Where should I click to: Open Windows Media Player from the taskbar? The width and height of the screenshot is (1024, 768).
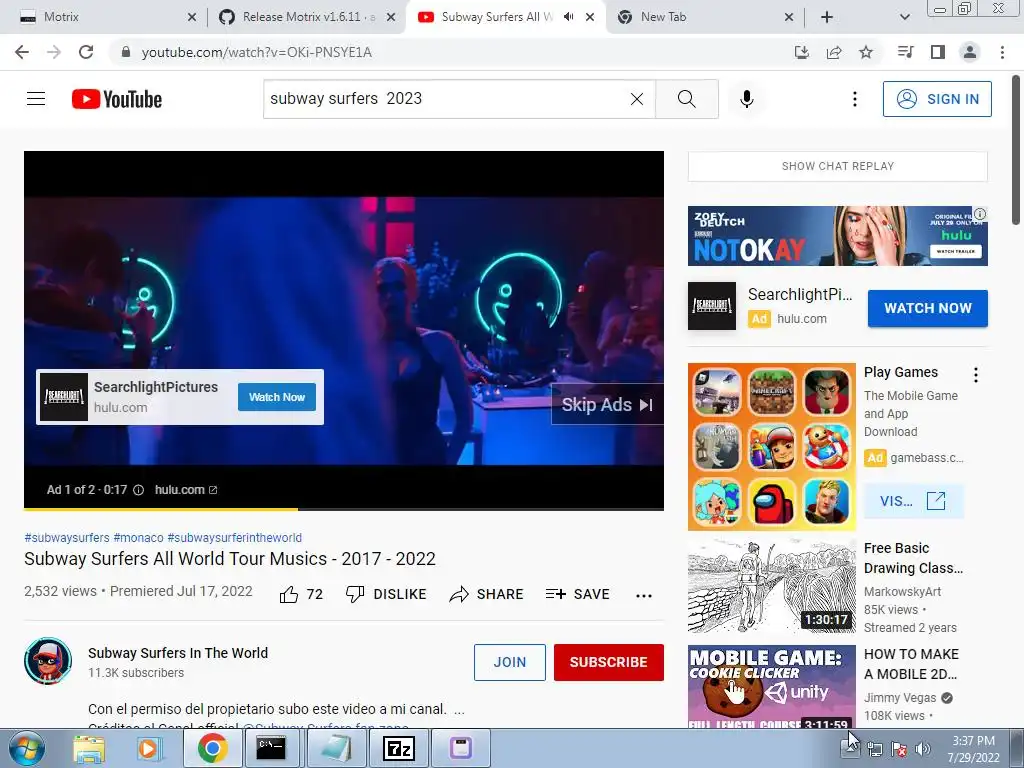tap(149, 748)
